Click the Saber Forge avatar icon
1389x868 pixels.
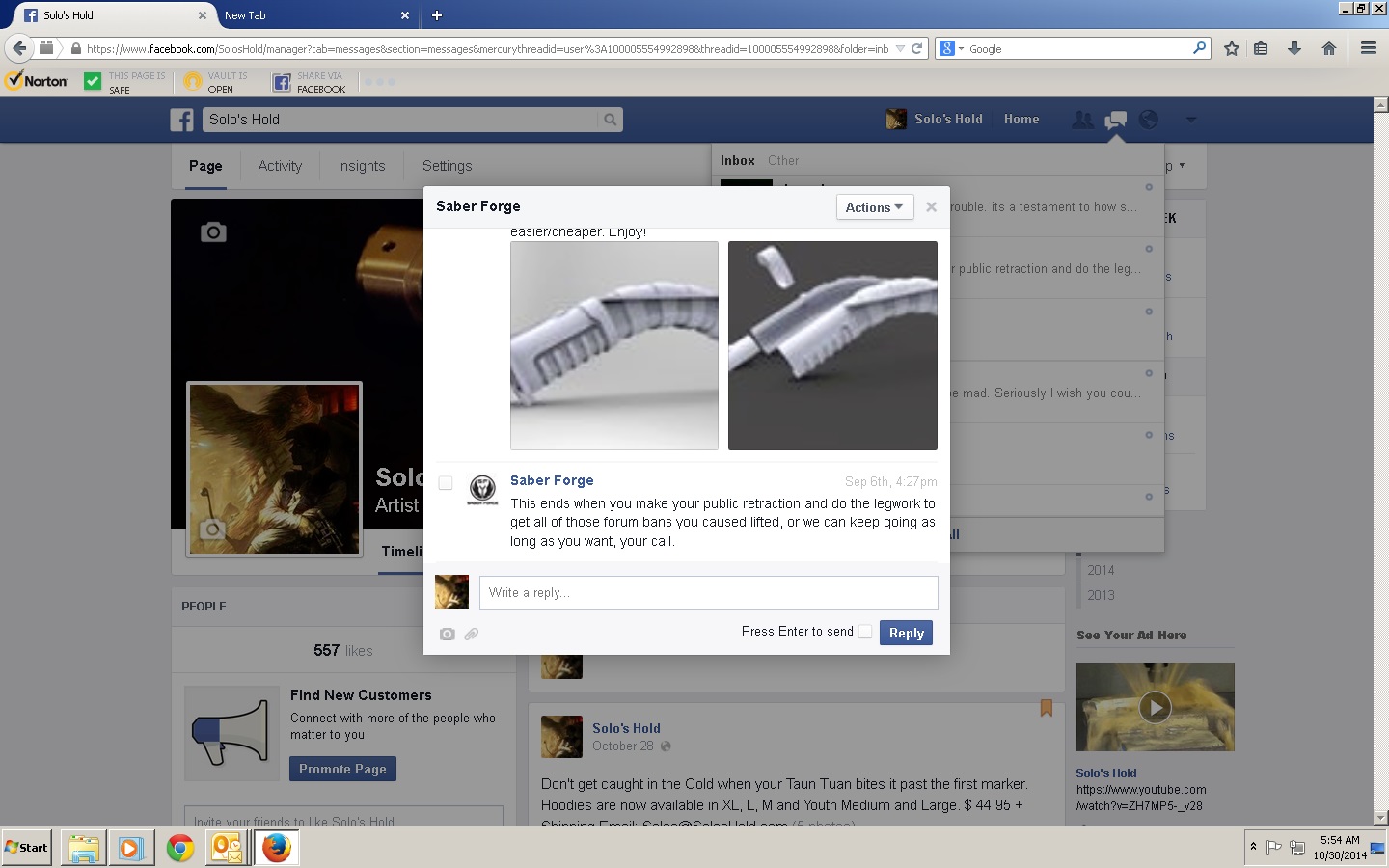point(482,490)
